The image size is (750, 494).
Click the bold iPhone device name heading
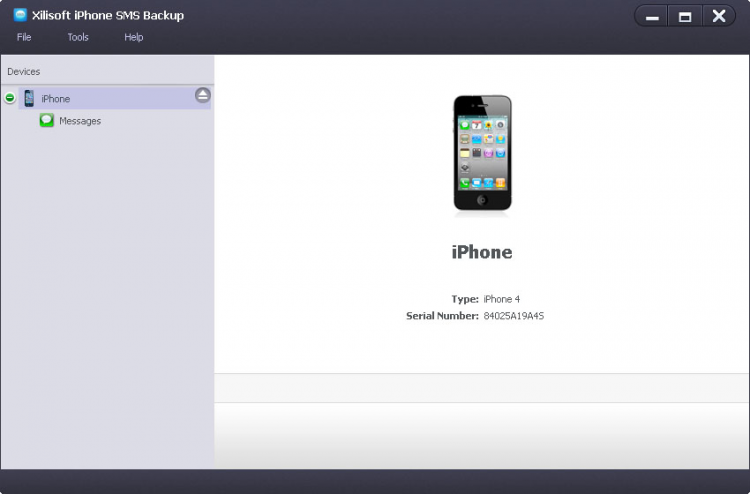[x=482, y=252]
